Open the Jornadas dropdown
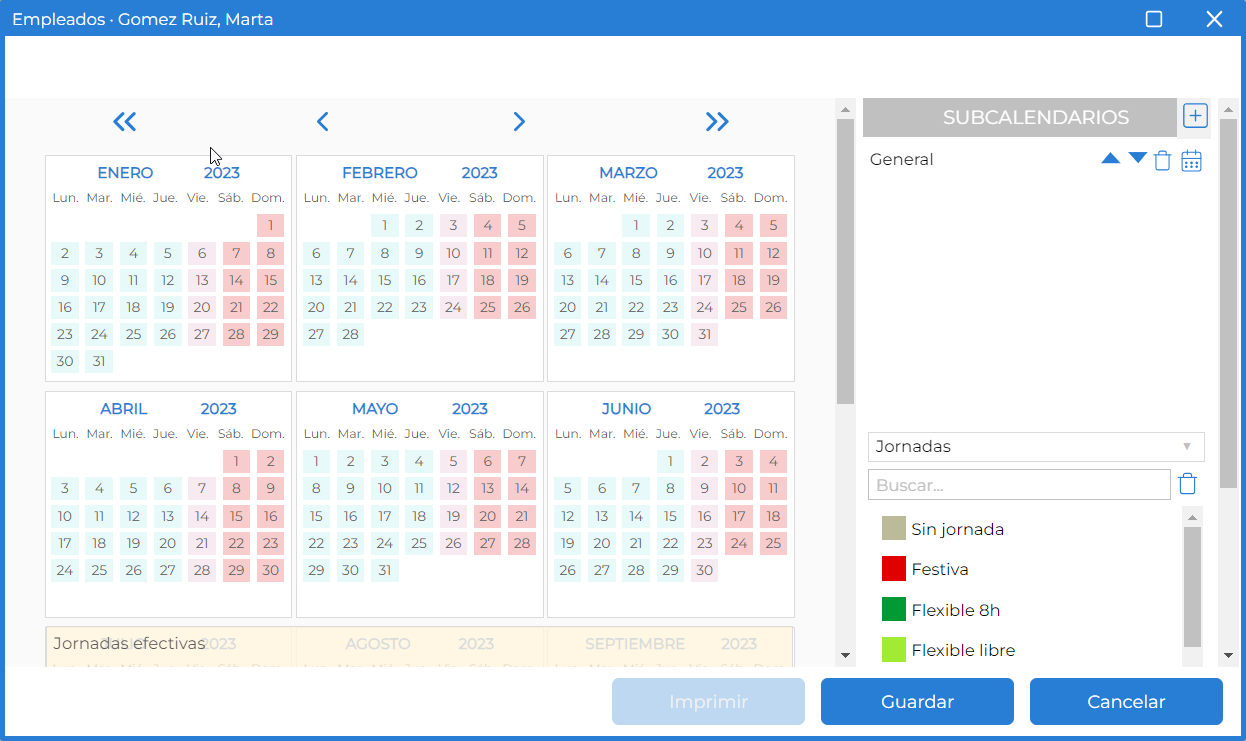 [1036, 446]
